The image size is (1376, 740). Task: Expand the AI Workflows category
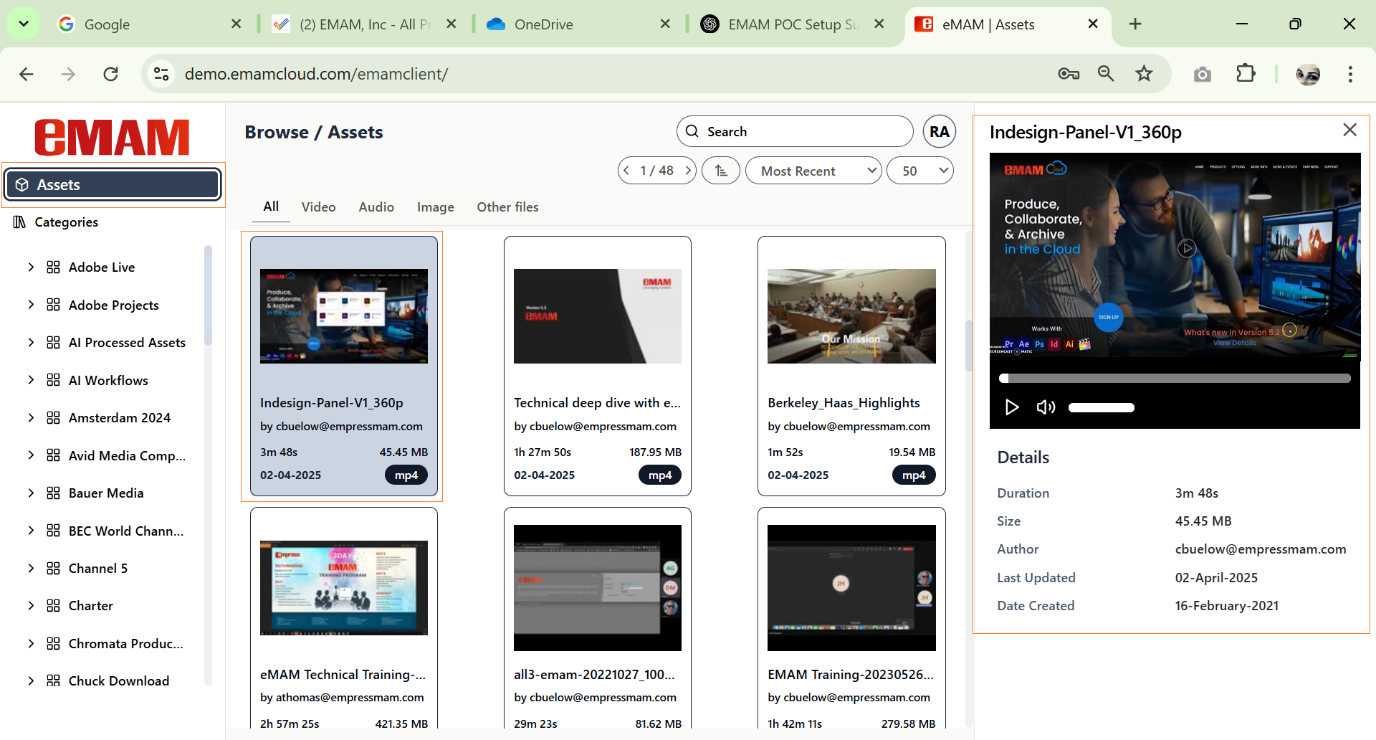point(31,380)
